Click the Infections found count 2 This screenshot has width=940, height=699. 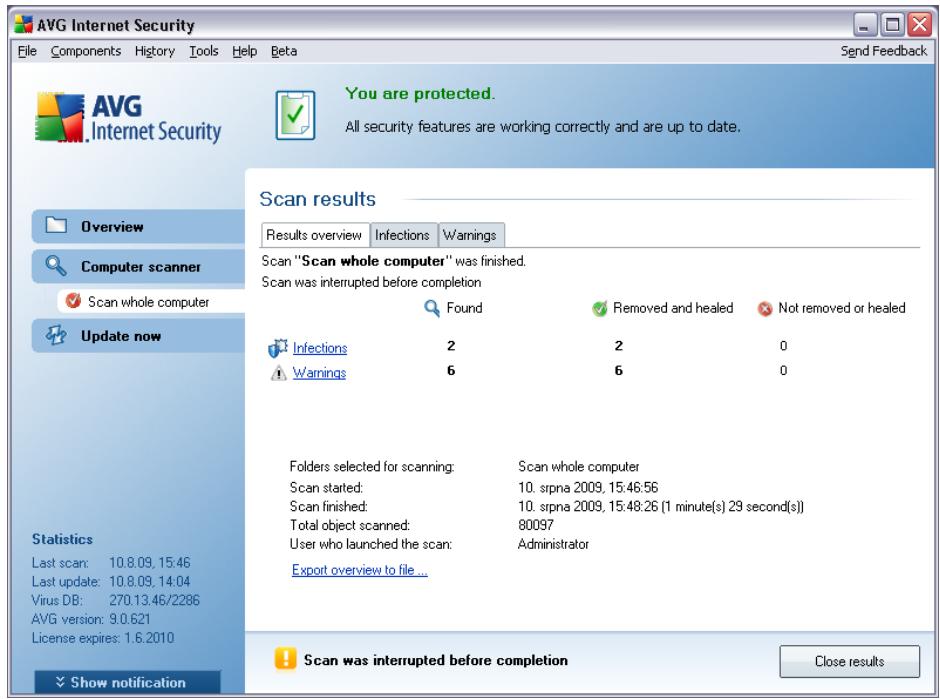[x=451, y=345]
